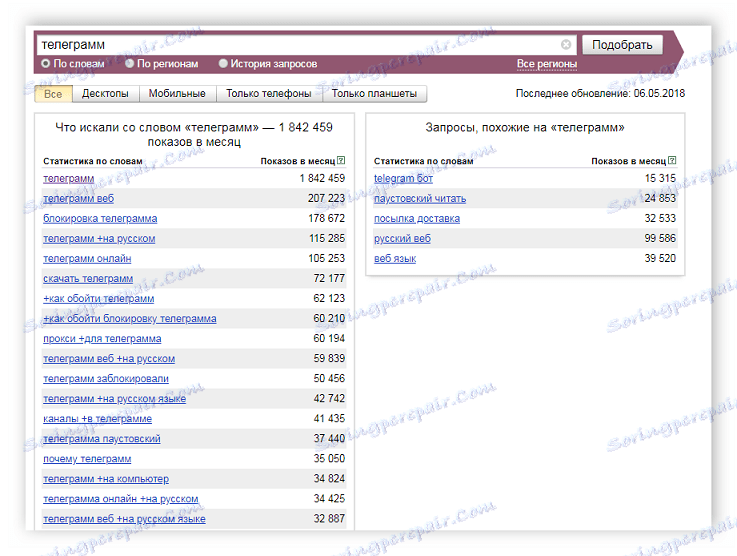Open телеграмма онлайн +на русском link
The image size is (737, 556).
(x=121, y=498)
